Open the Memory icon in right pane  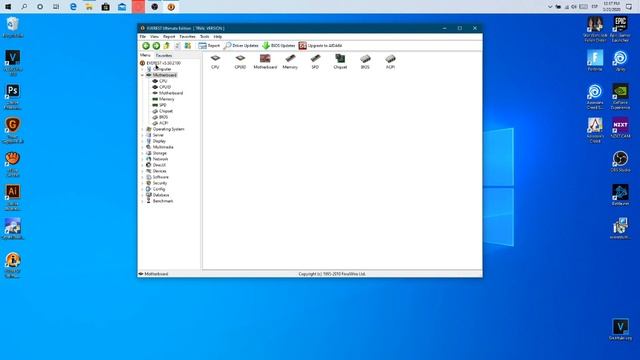coord(290,62)
